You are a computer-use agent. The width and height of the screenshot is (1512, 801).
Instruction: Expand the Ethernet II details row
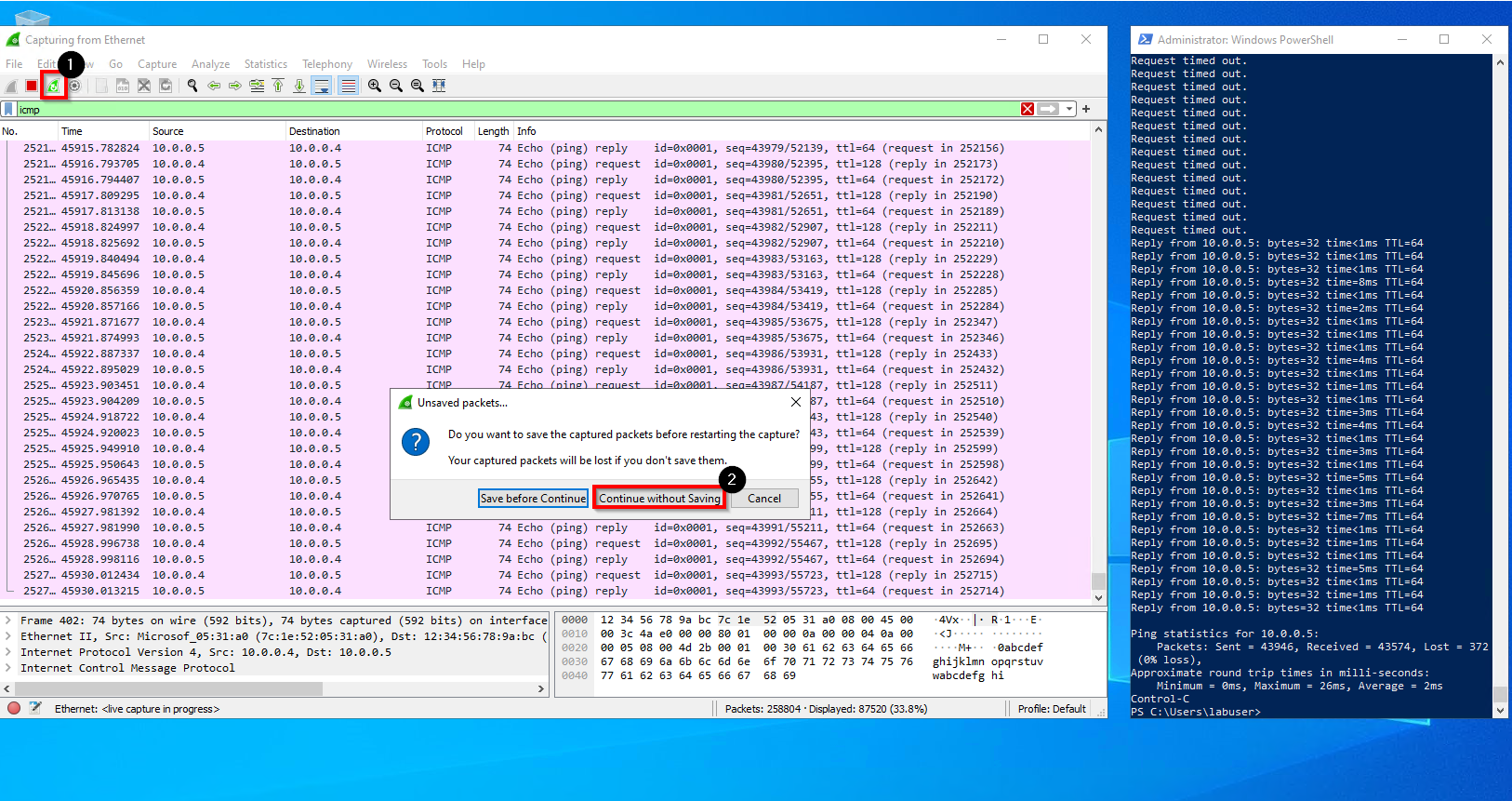click(x=8, y=636)
